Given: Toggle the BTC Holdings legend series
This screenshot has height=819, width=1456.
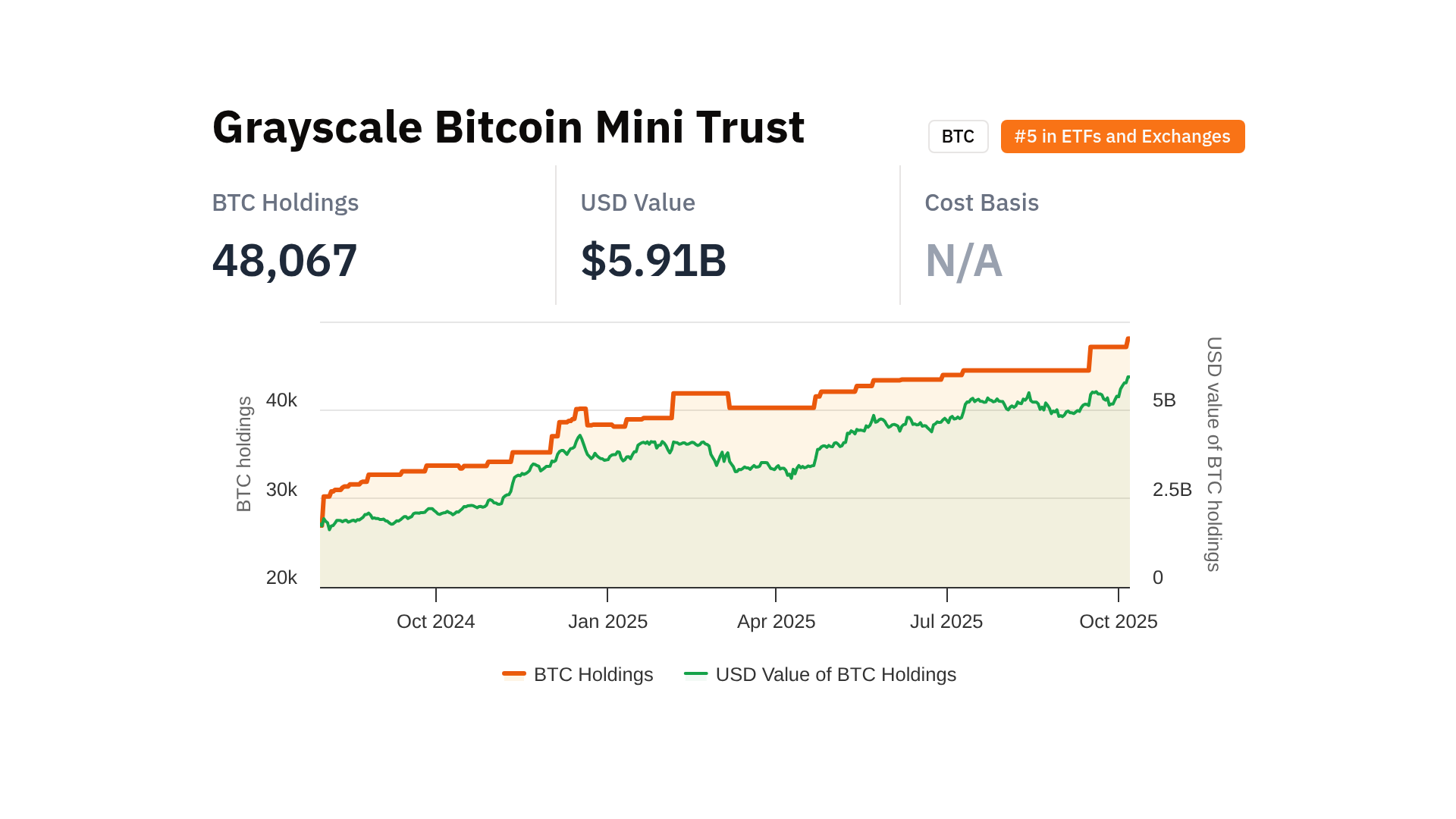Looking at the screenshot, I should point(593,674).
